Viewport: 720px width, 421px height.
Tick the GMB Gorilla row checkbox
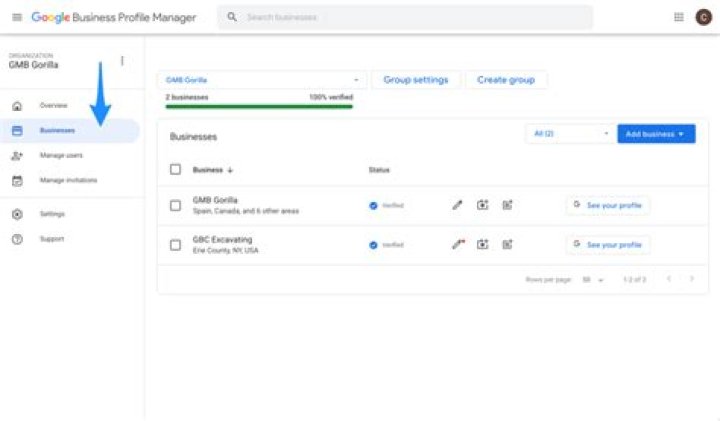point(175,205)
